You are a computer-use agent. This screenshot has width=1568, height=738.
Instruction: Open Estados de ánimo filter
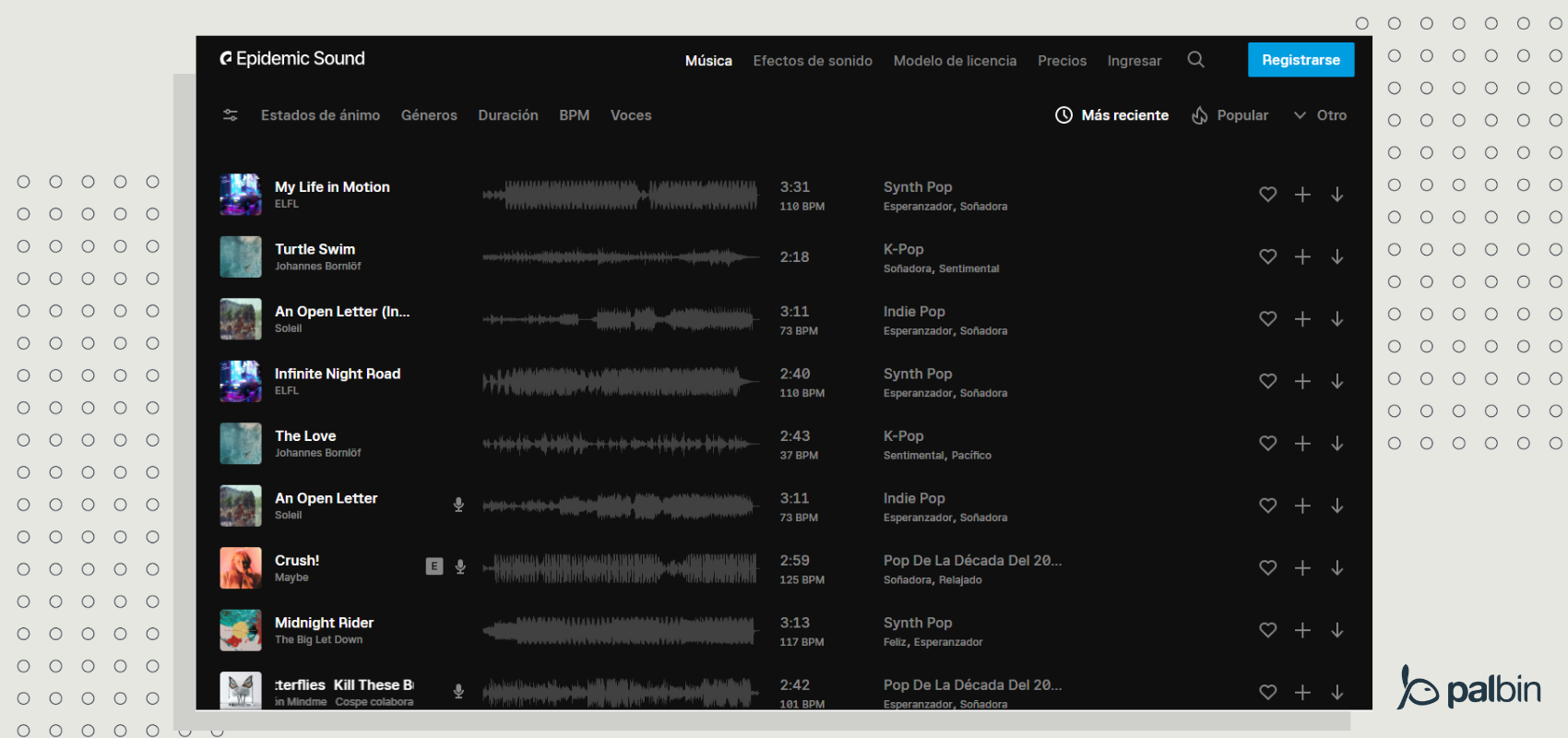(320, 115)
